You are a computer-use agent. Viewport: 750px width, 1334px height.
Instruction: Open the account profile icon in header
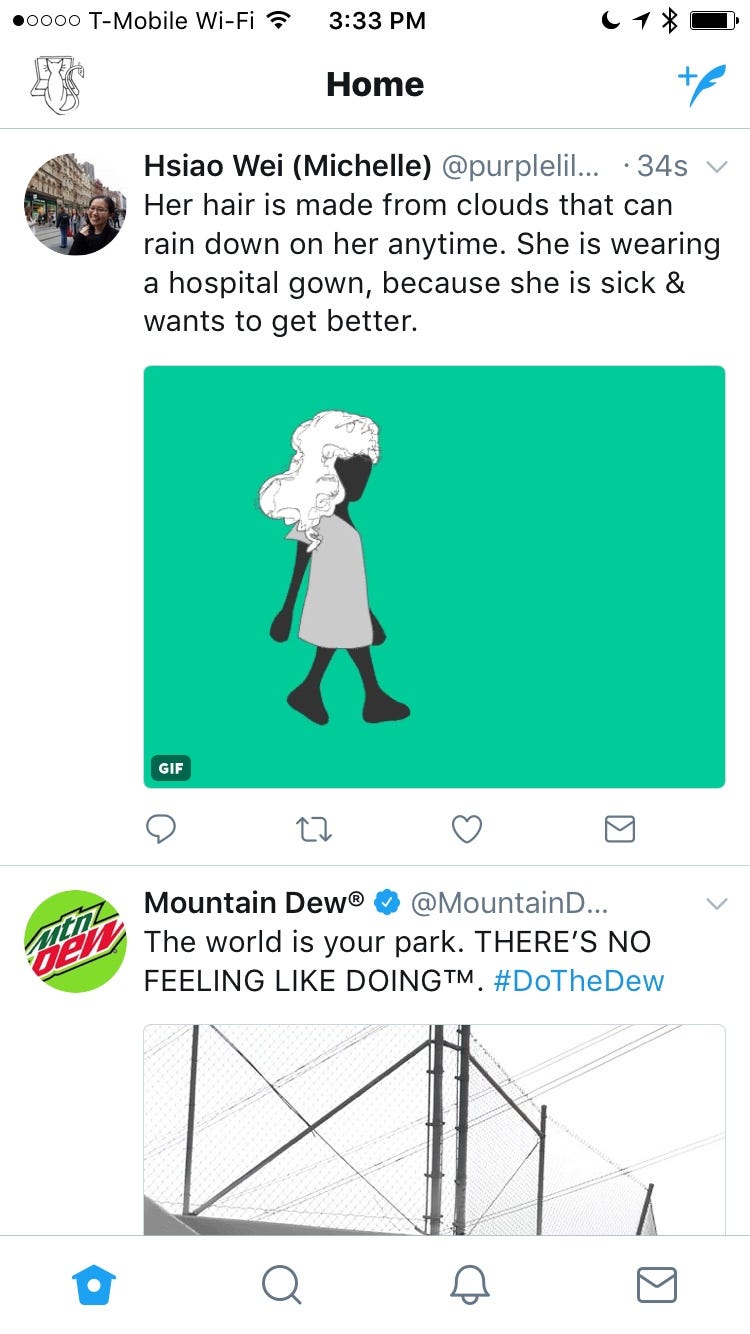(58, 85)
